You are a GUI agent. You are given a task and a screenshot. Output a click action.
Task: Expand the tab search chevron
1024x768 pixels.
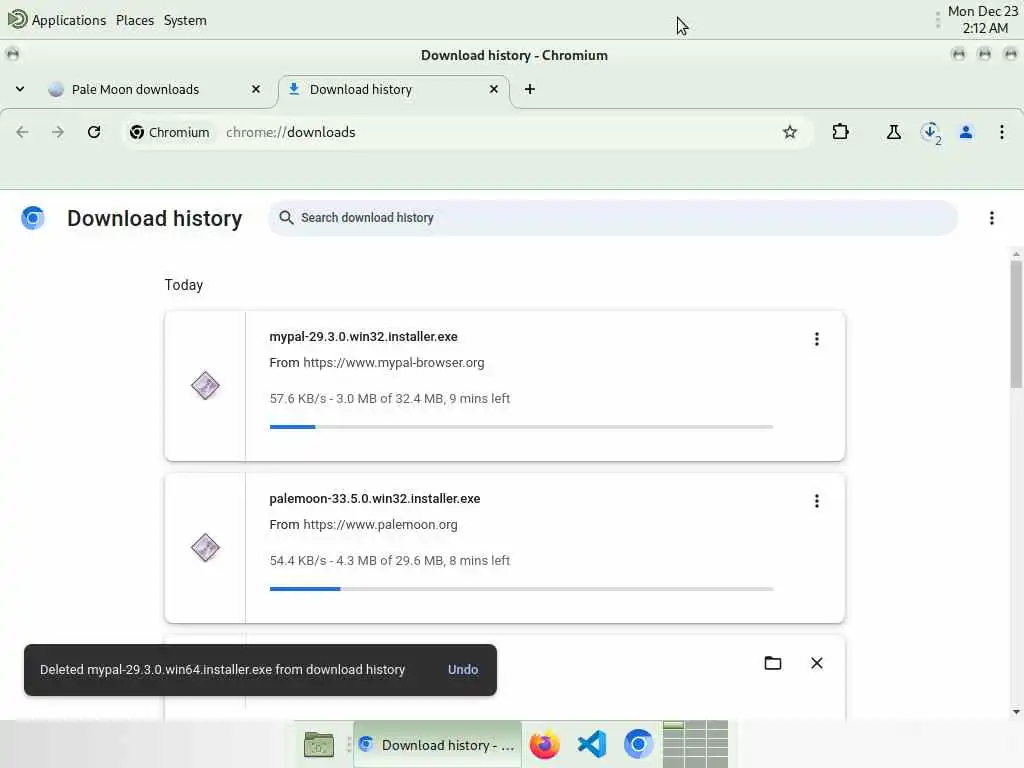(20, 89)
